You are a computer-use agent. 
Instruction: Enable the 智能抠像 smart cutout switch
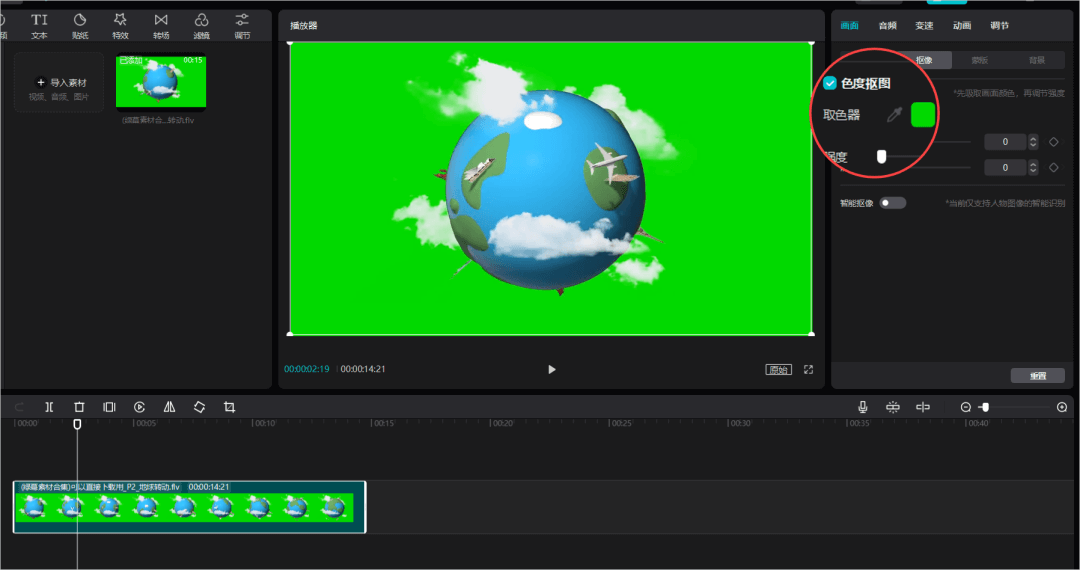(893, 202)
